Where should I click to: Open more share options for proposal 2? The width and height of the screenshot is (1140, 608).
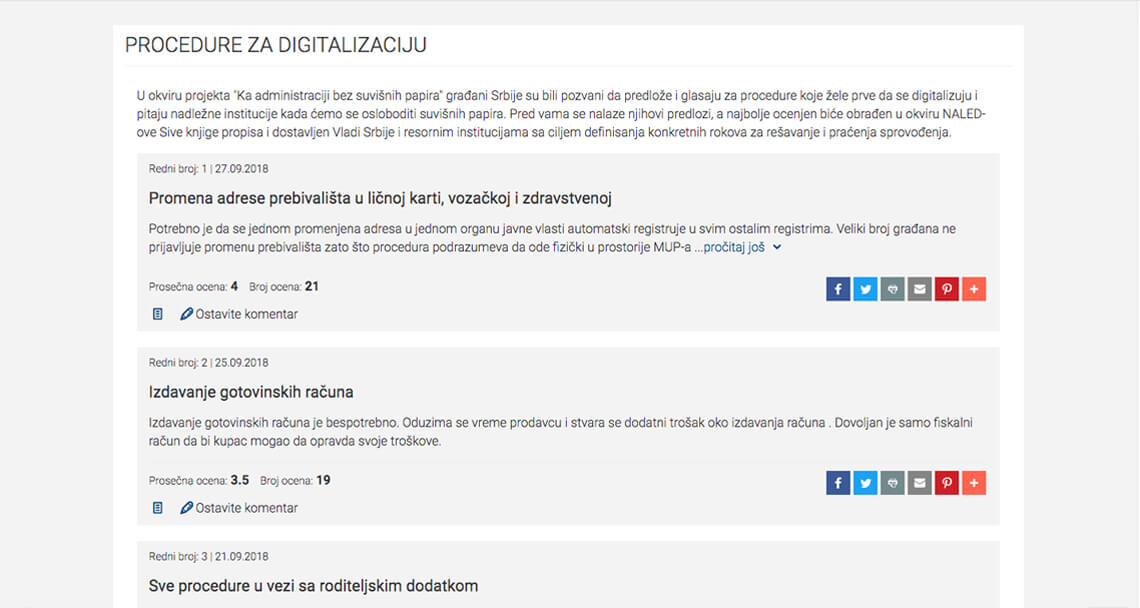pyautogui.click(x=974, y=483)
